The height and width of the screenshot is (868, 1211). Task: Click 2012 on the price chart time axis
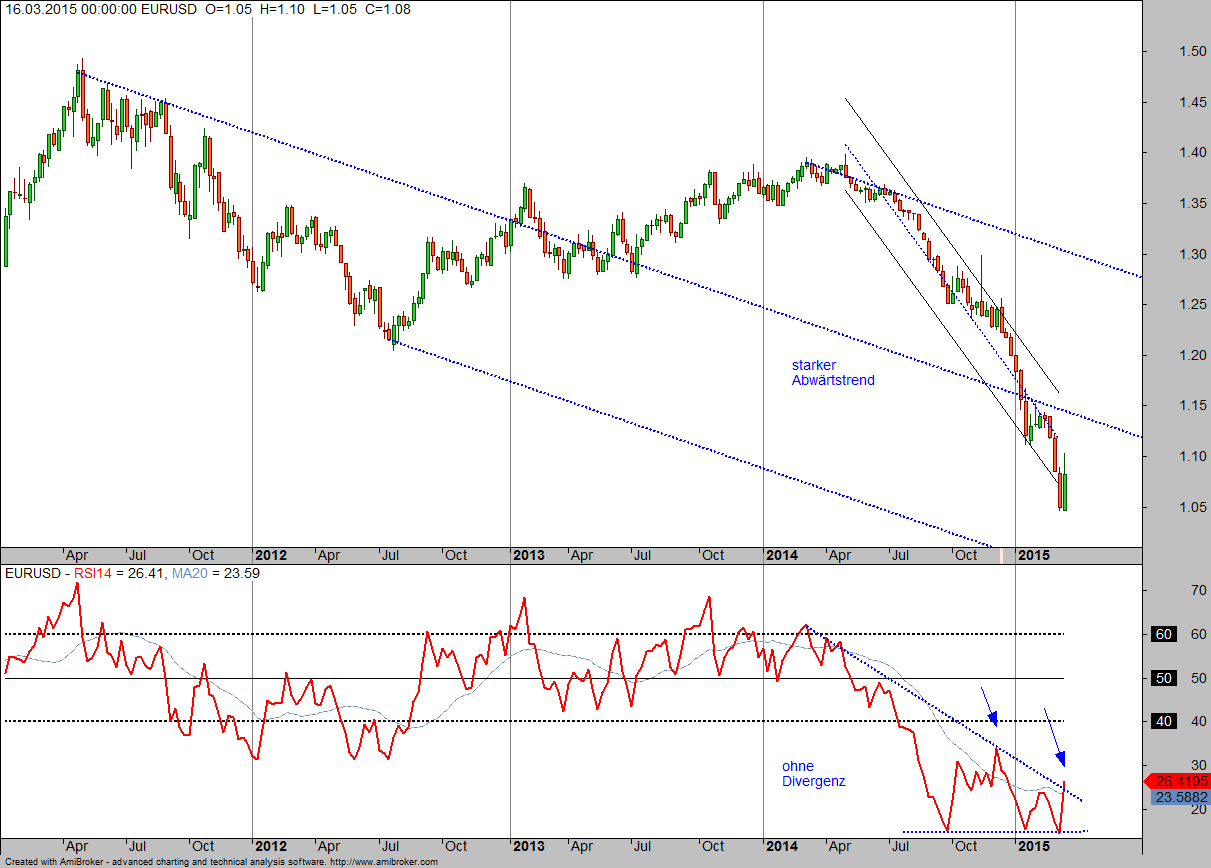[x=272, y=555]
